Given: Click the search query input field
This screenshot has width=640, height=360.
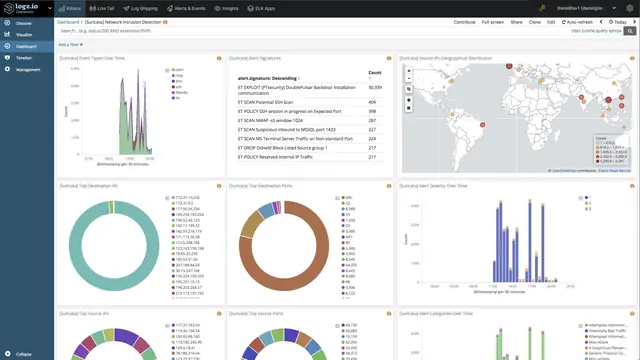Looking at the screenshot, I should 312,31.
